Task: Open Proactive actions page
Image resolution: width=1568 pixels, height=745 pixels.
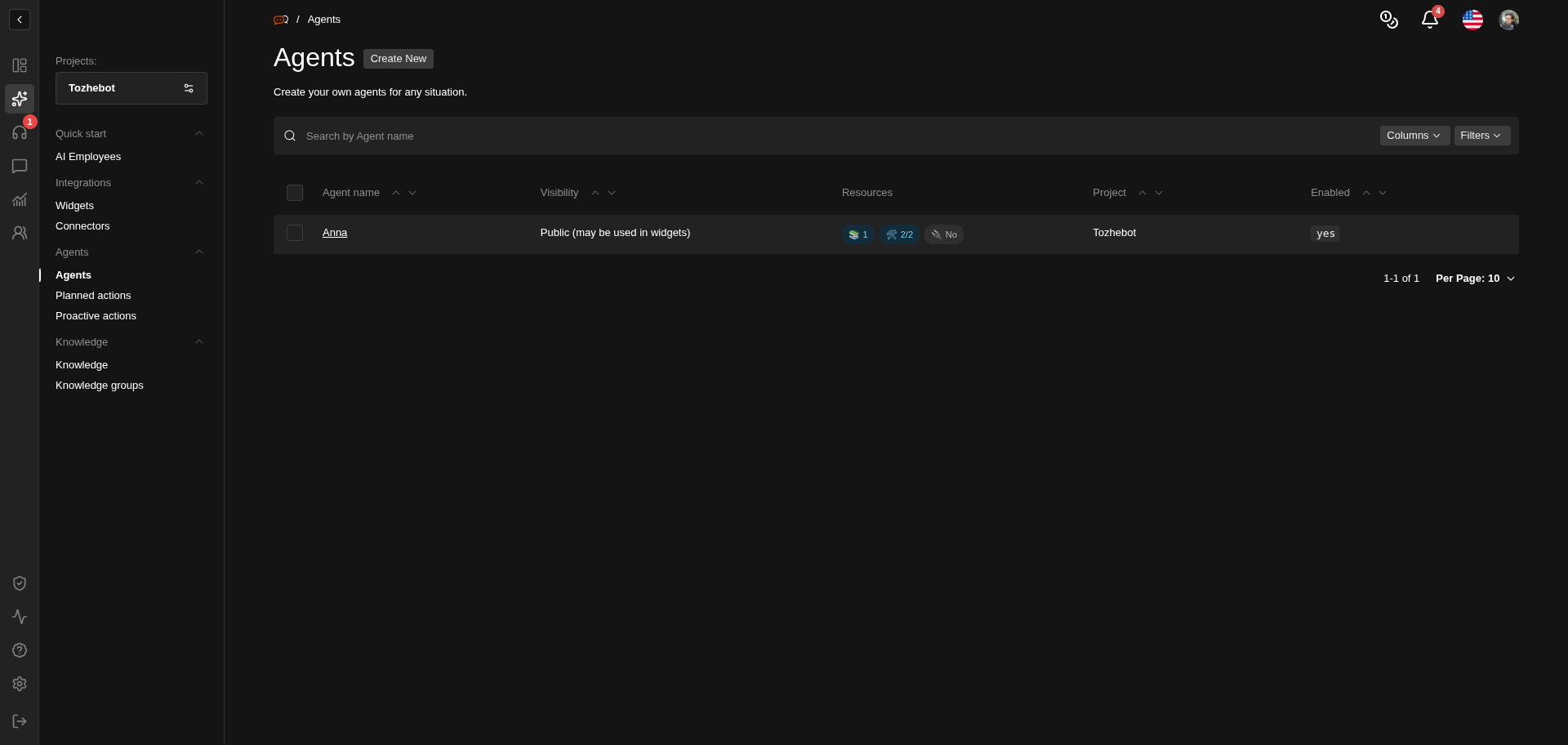Action: pos(96,316)
